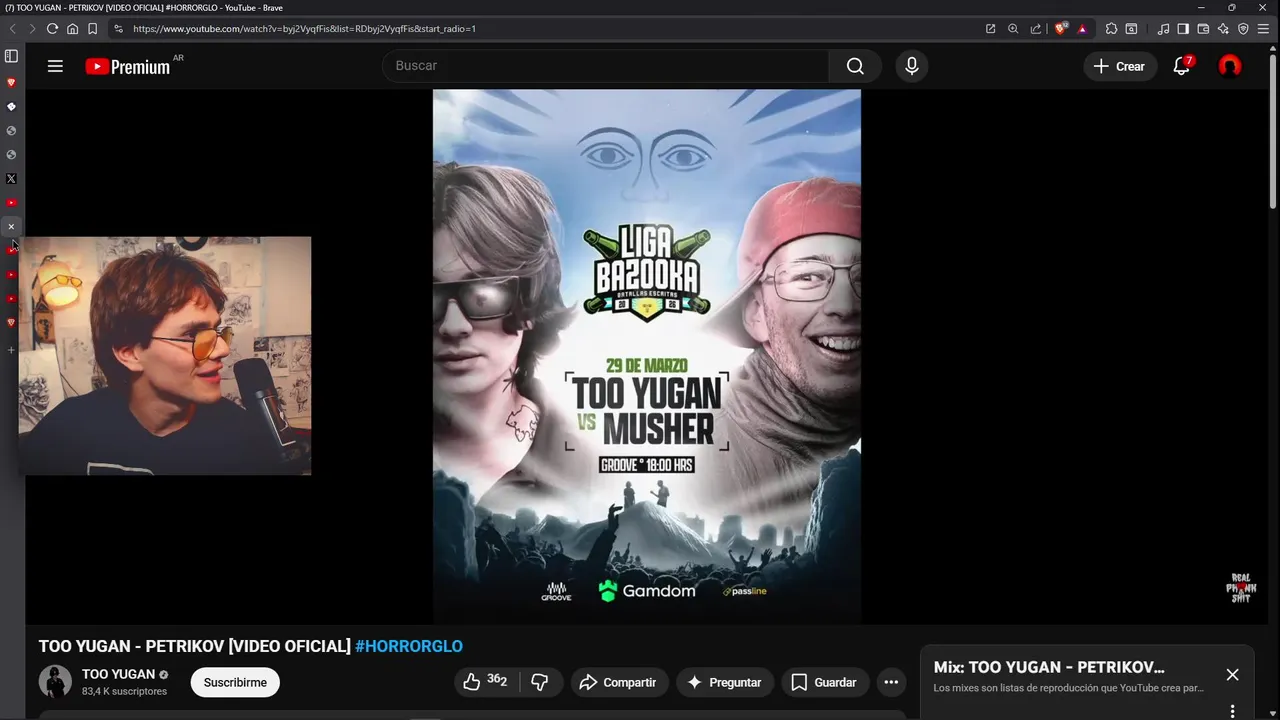This screenshot has height=720, width=1280.
Task: Reload the current page
Action: [x=52, y=29]
